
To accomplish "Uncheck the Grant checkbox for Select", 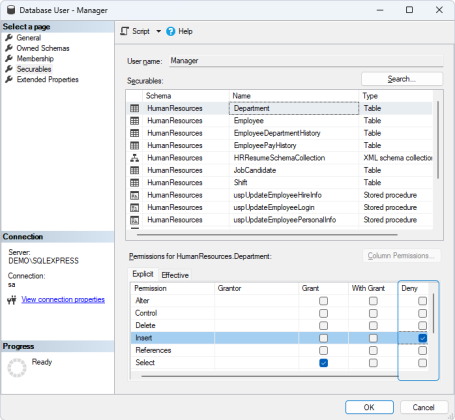I will pos(323,363).
